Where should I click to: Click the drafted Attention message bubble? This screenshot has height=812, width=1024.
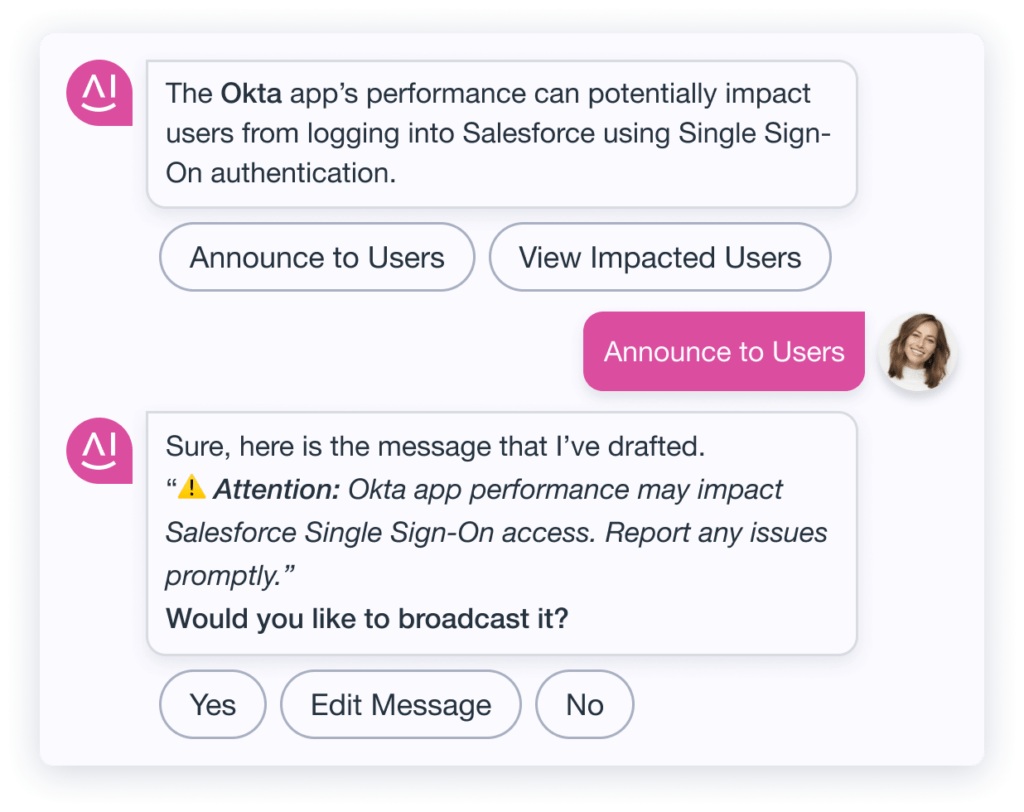point(500,530)
